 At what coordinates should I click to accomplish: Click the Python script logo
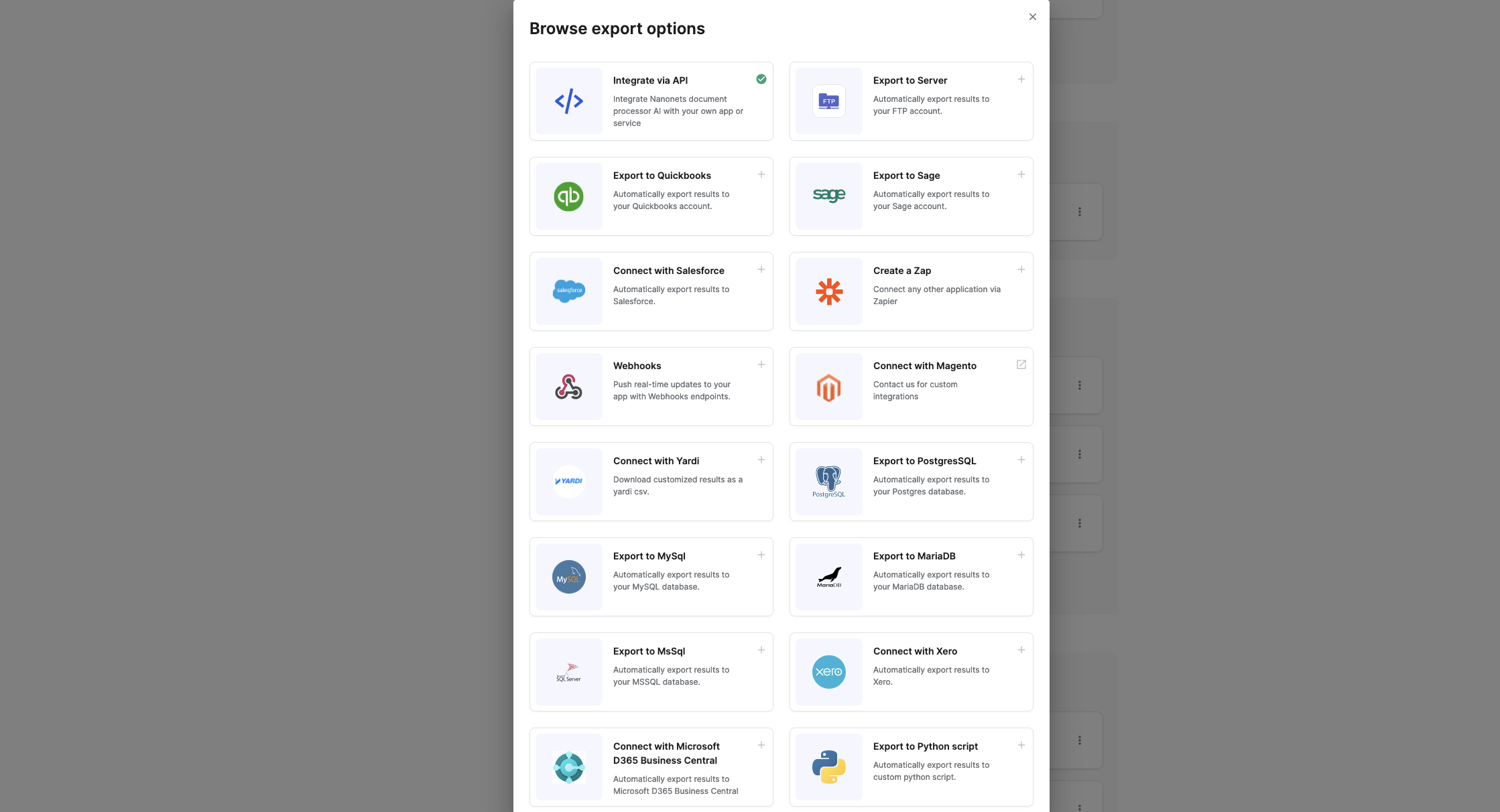[x=828, y=767]
